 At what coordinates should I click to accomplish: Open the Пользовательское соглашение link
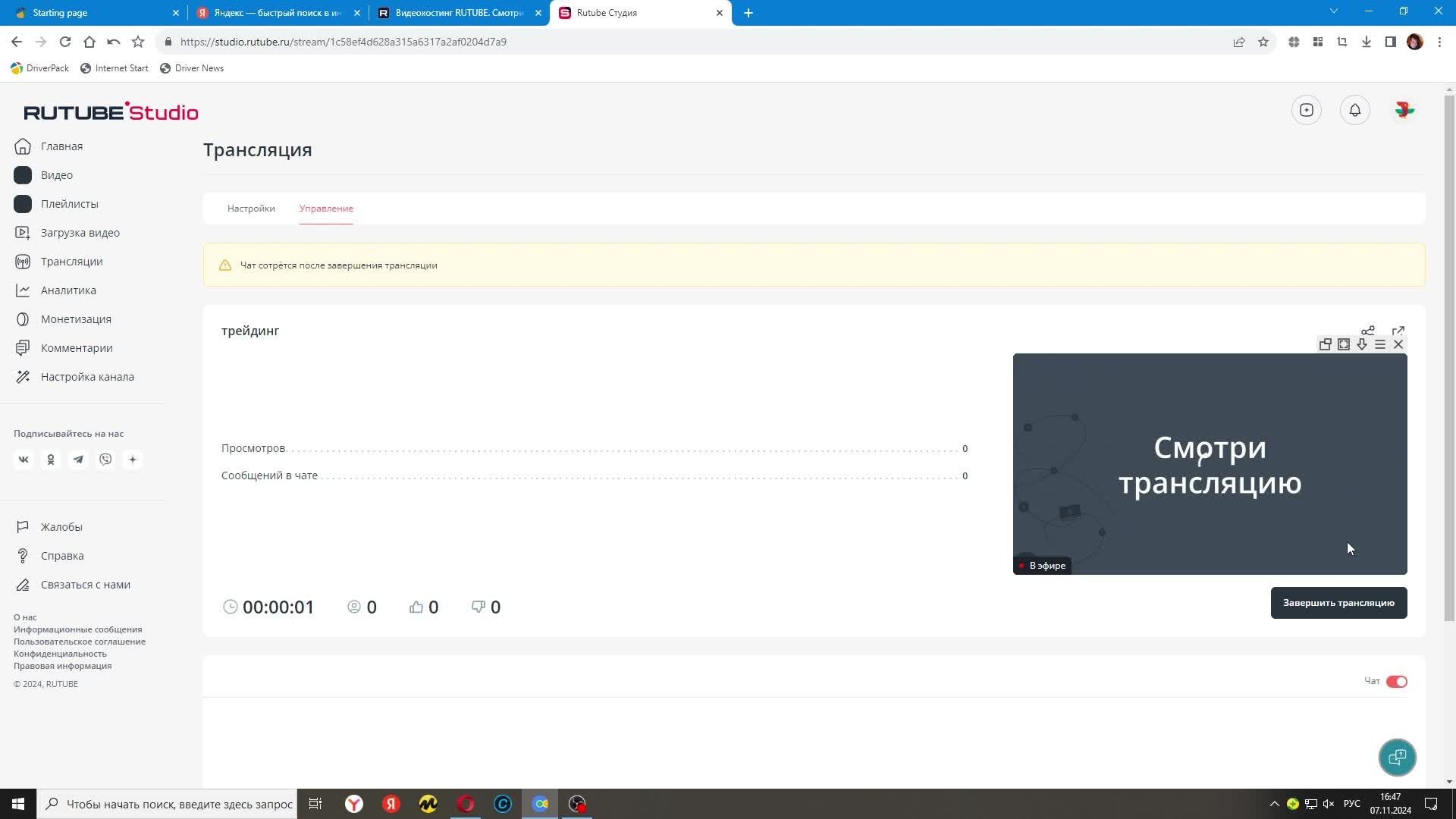click(80, 642)
